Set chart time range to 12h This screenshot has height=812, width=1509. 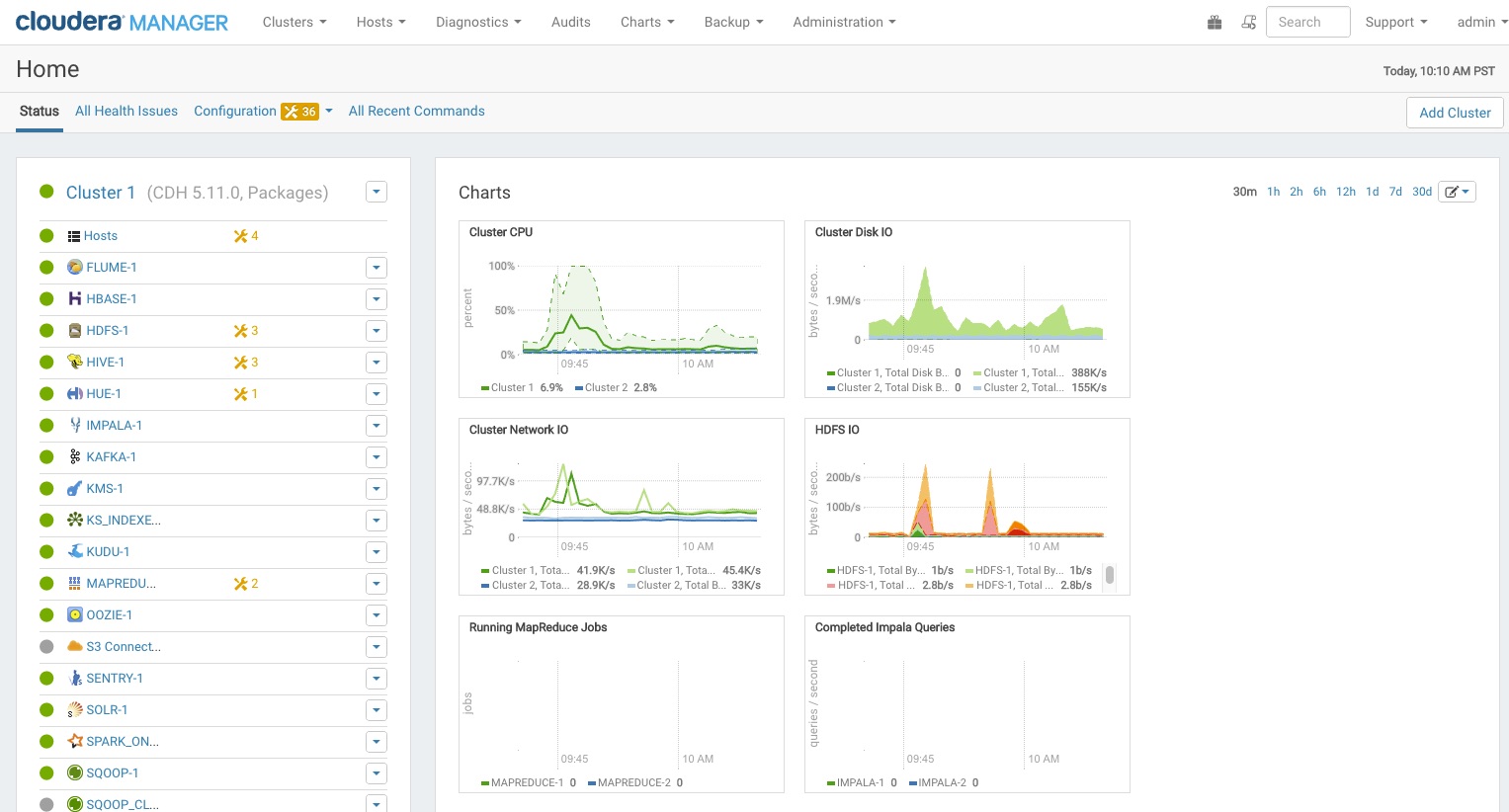[1346, 192]
